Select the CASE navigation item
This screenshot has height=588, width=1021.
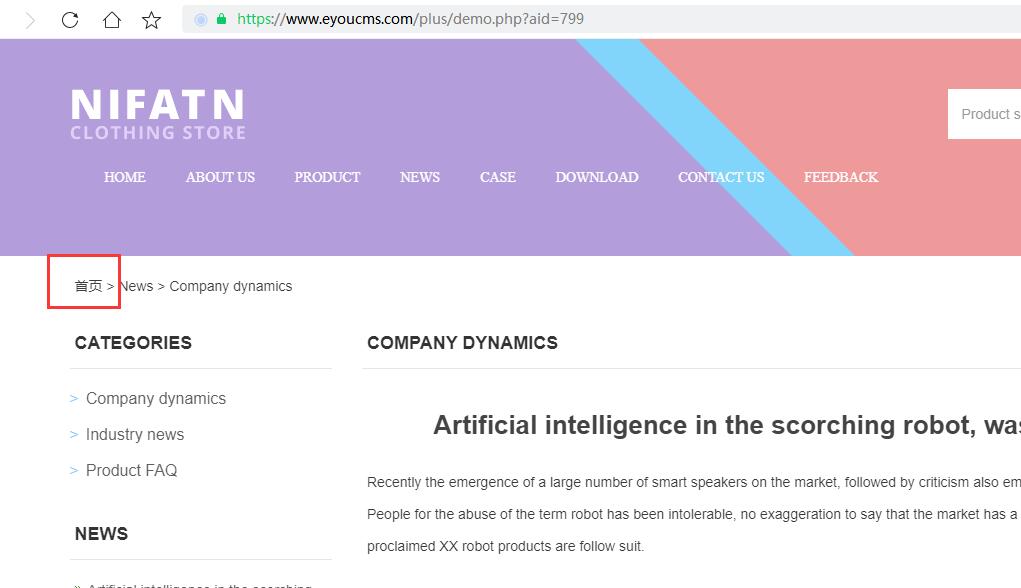[x=498, y=177]
